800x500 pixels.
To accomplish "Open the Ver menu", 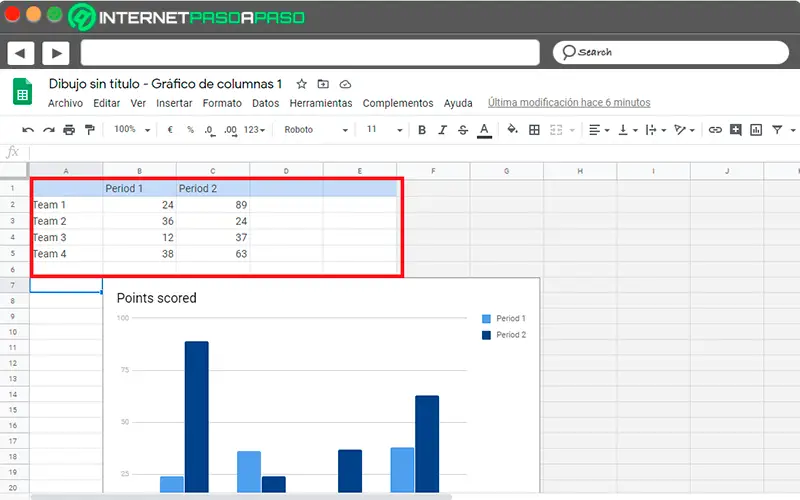I will (x=138, y=103).
